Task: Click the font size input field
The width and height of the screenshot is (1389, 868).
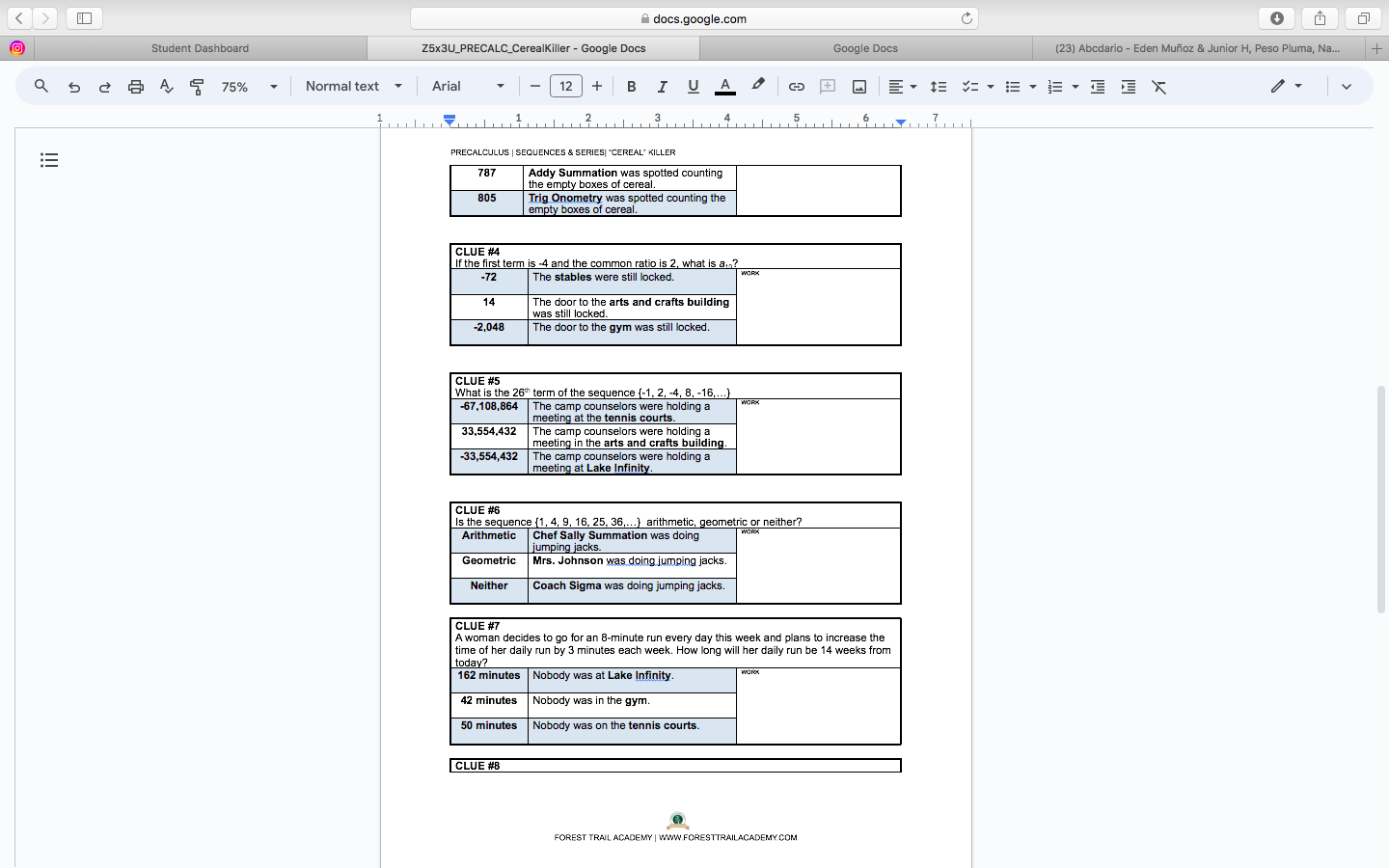Action: (x=566, y=86)
